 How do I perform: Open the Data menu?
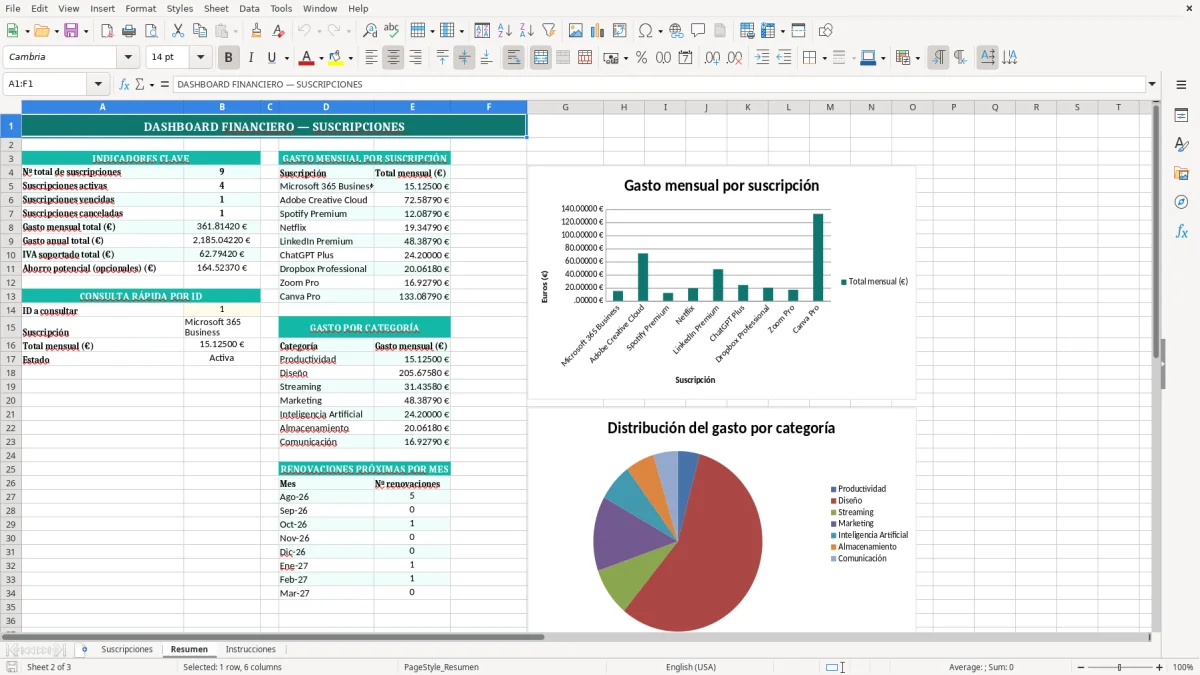pos(249,8)
